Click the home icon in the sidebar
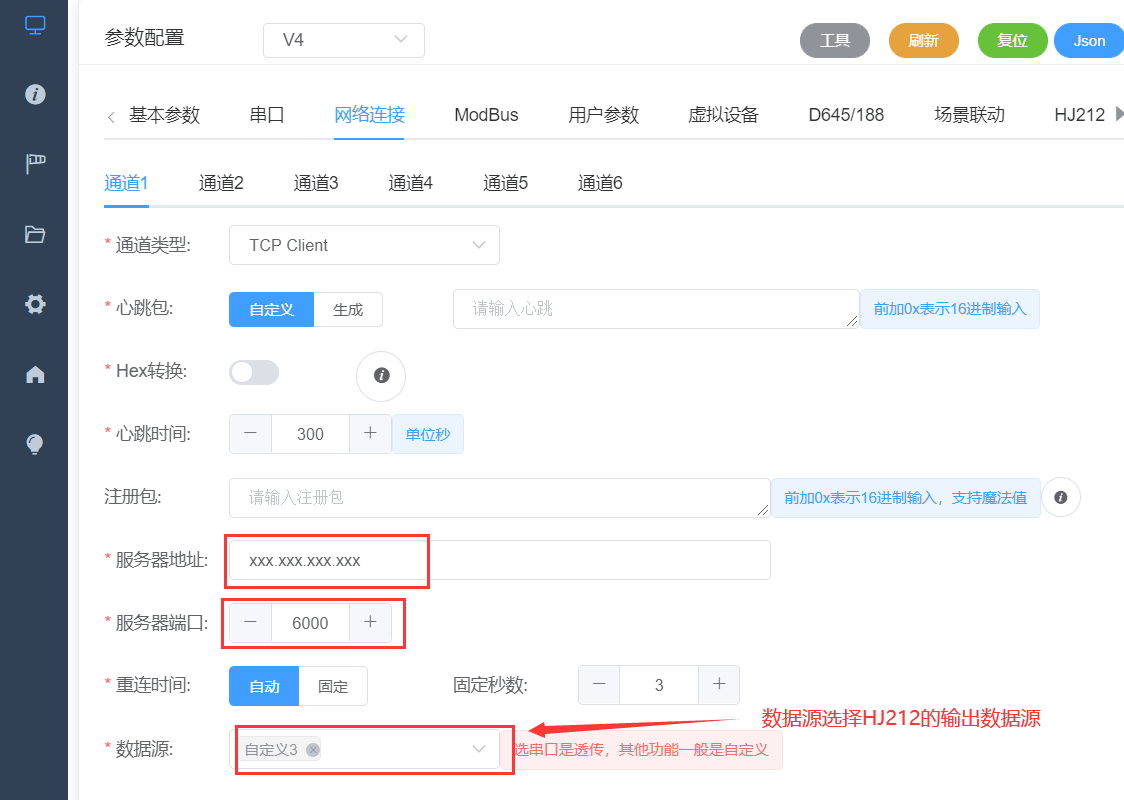1124x800 pixels. (x=33, y=374)
